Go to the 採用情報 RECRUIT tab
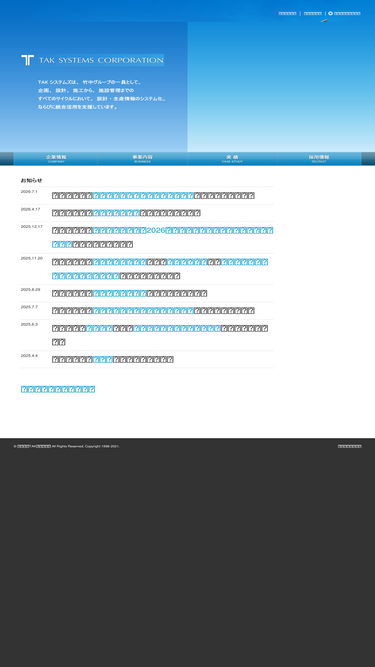 pos(319,159)
